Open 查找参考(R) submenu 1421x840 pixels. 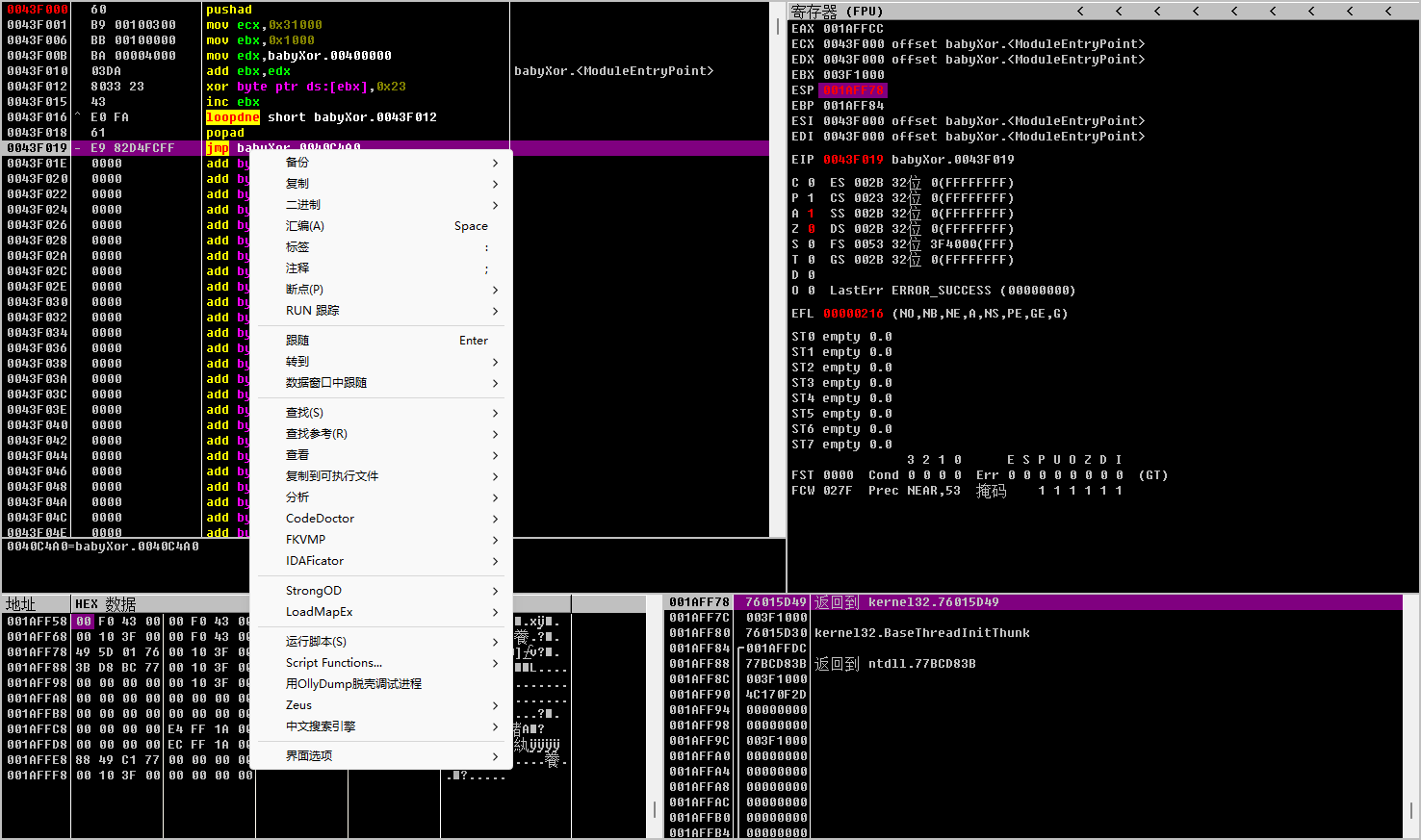pyautogui.click(x=381, y=434)
